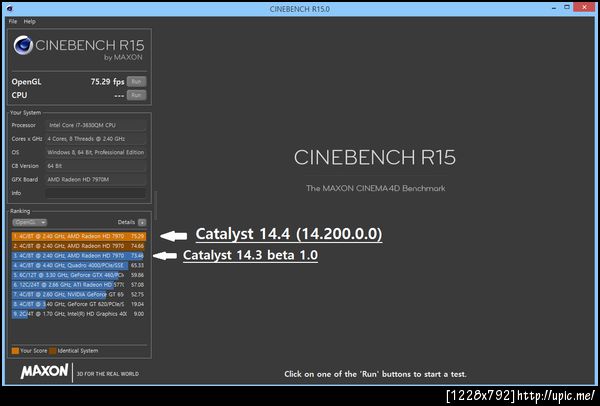Open the Help menu
The width and height of the screenshot is (600, 406).
click(x=29, y=21)
